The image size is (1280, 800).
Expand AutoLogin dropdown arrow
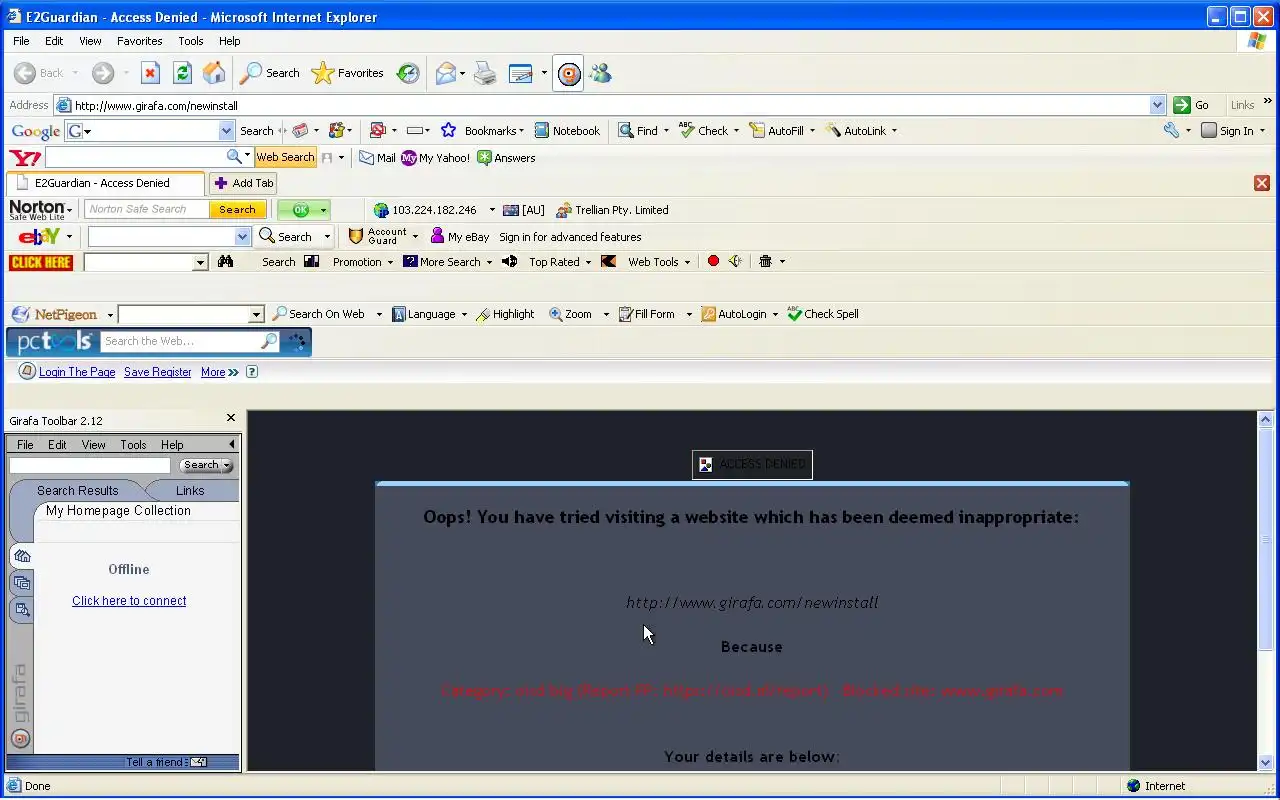coord(774,314)
